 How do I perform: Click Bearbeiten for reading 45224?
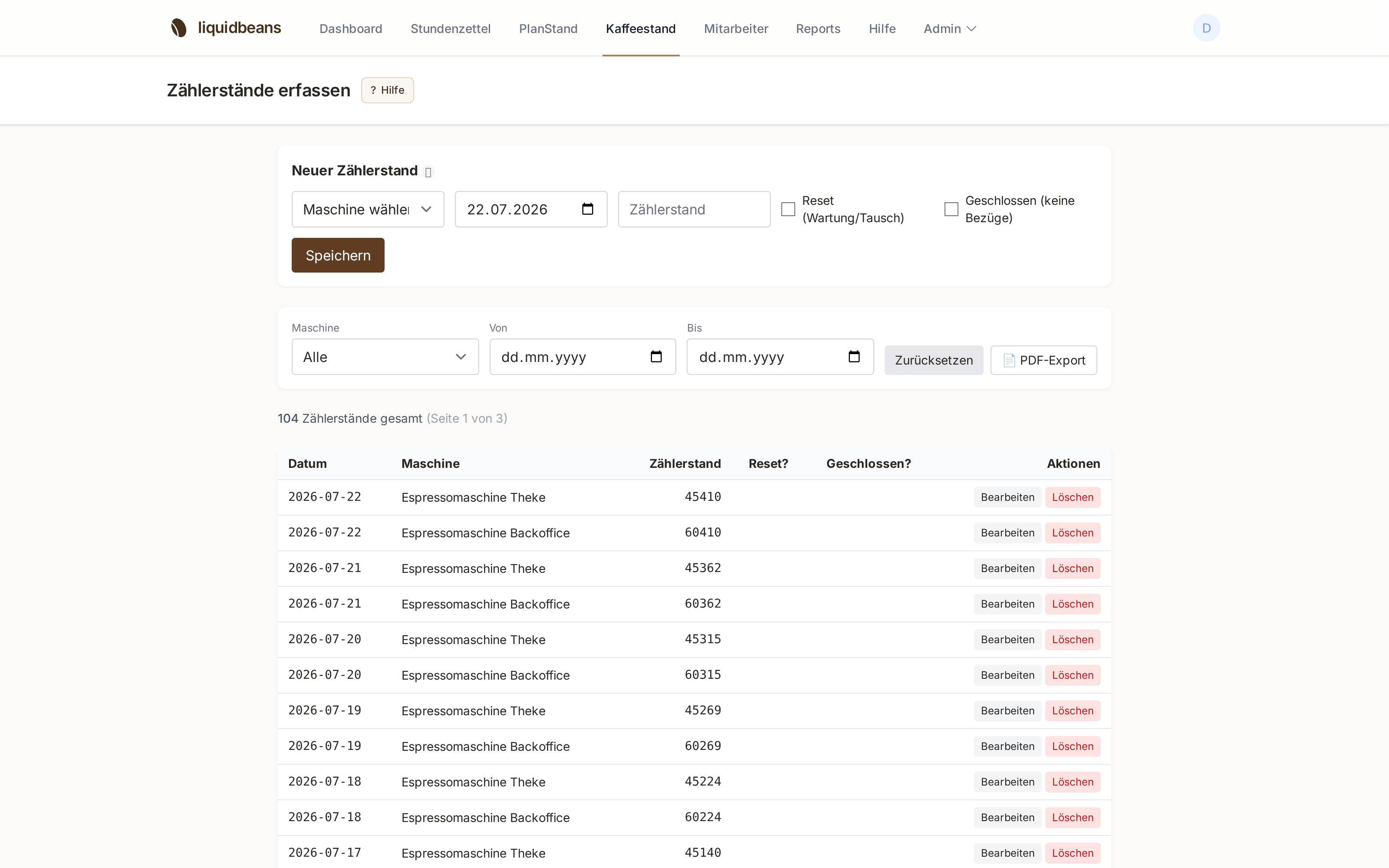pyautogui.click(x=1007, y=782)
